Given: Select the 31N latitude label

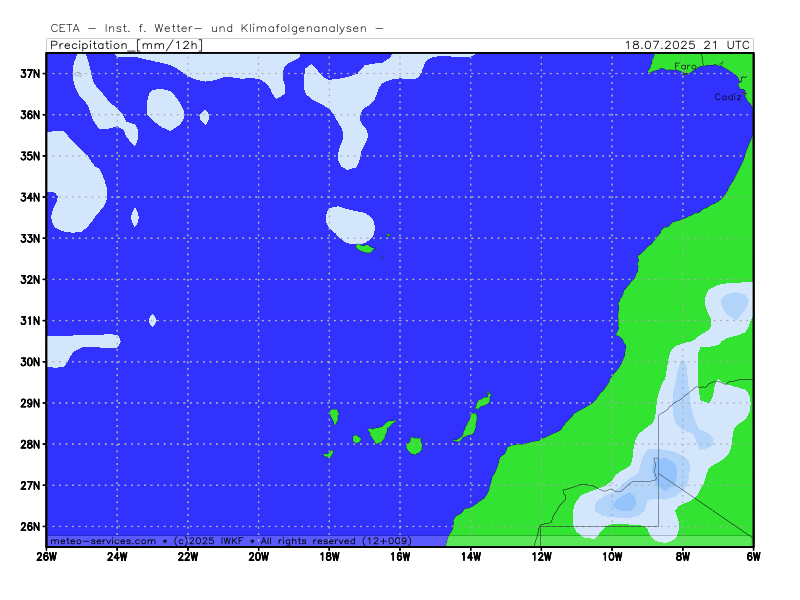Looking at the screenshot, I should coord(30,320).
